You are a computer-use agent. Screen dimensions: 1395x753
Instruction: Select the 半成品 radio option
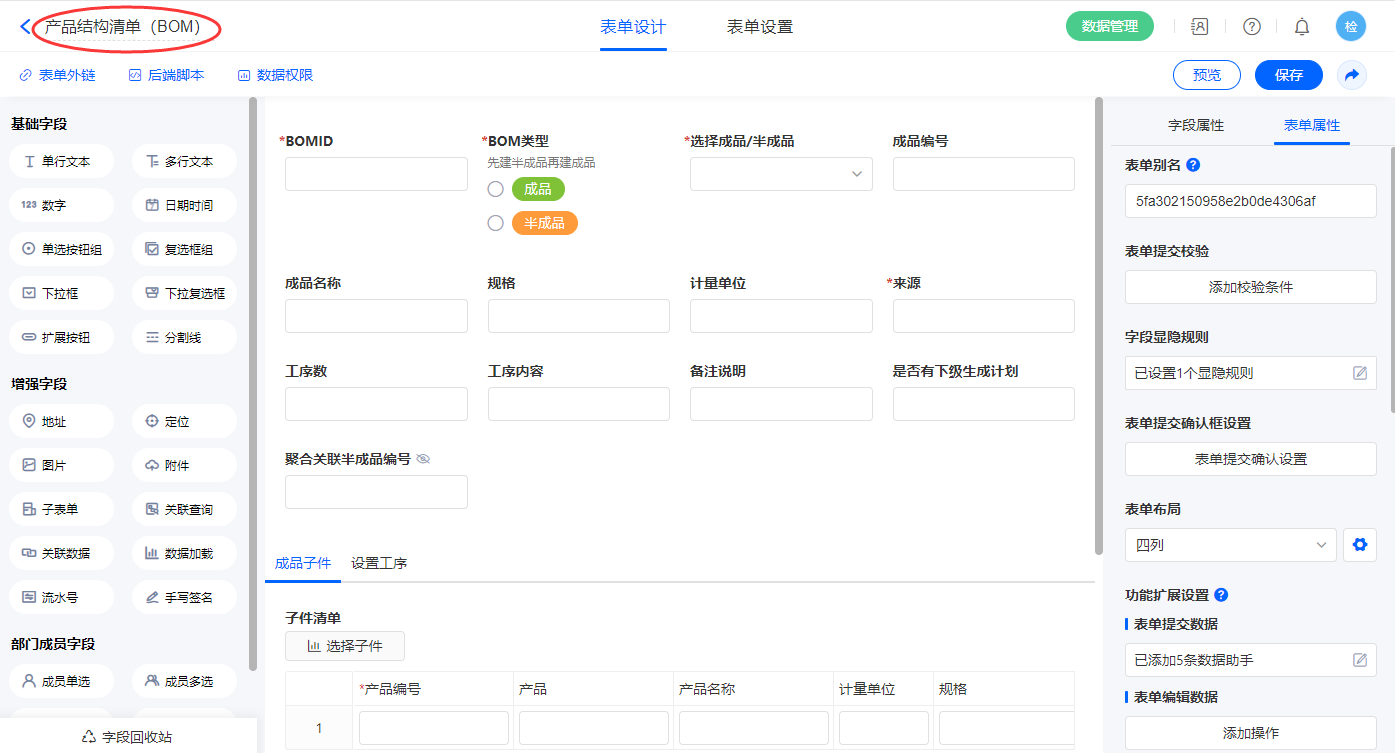[x=495, y=223]
